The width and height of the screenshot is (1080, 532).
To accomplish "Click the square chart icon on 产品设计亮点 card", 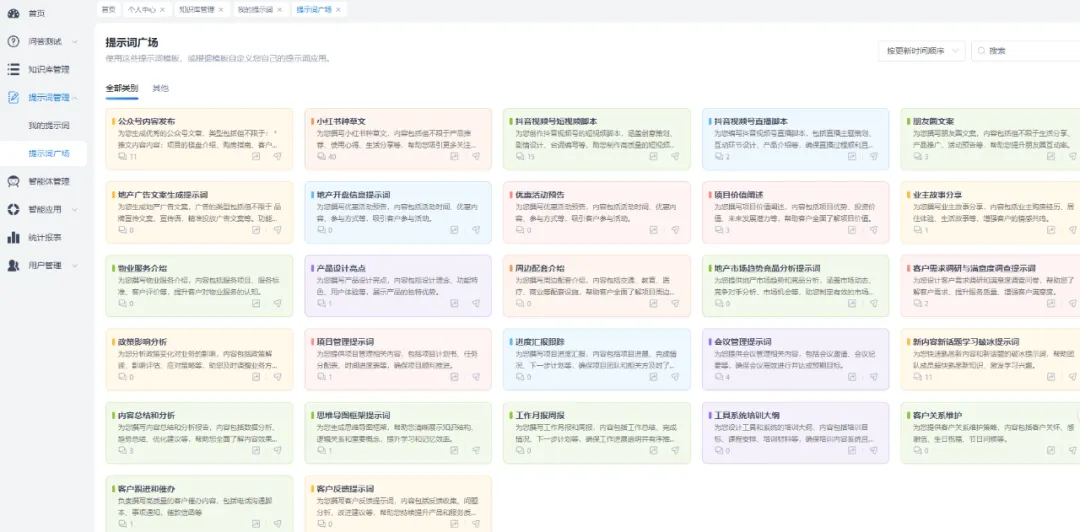I will [x=455, y=304].
